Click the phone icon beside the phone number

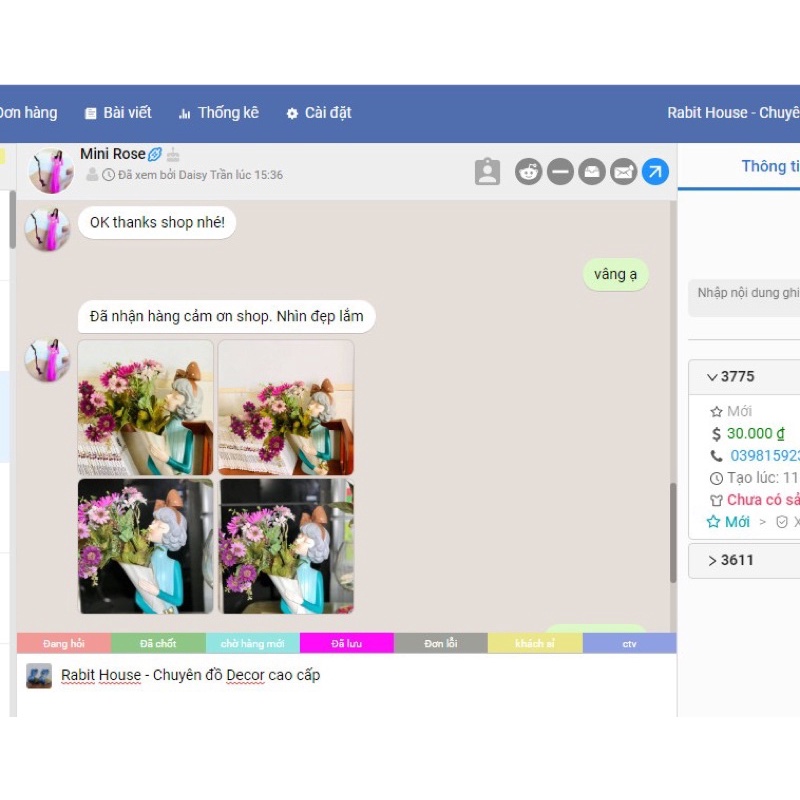(716, 456)
